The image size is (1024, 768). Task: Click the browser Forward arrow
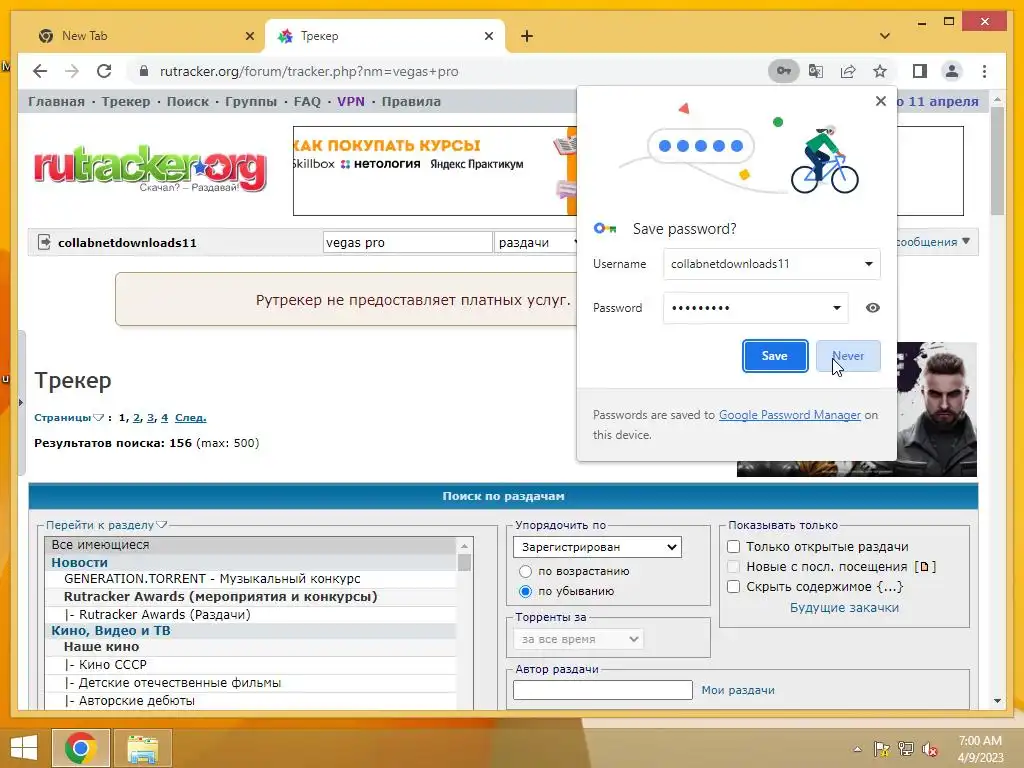pyautogui.click(x=72, y=71)
